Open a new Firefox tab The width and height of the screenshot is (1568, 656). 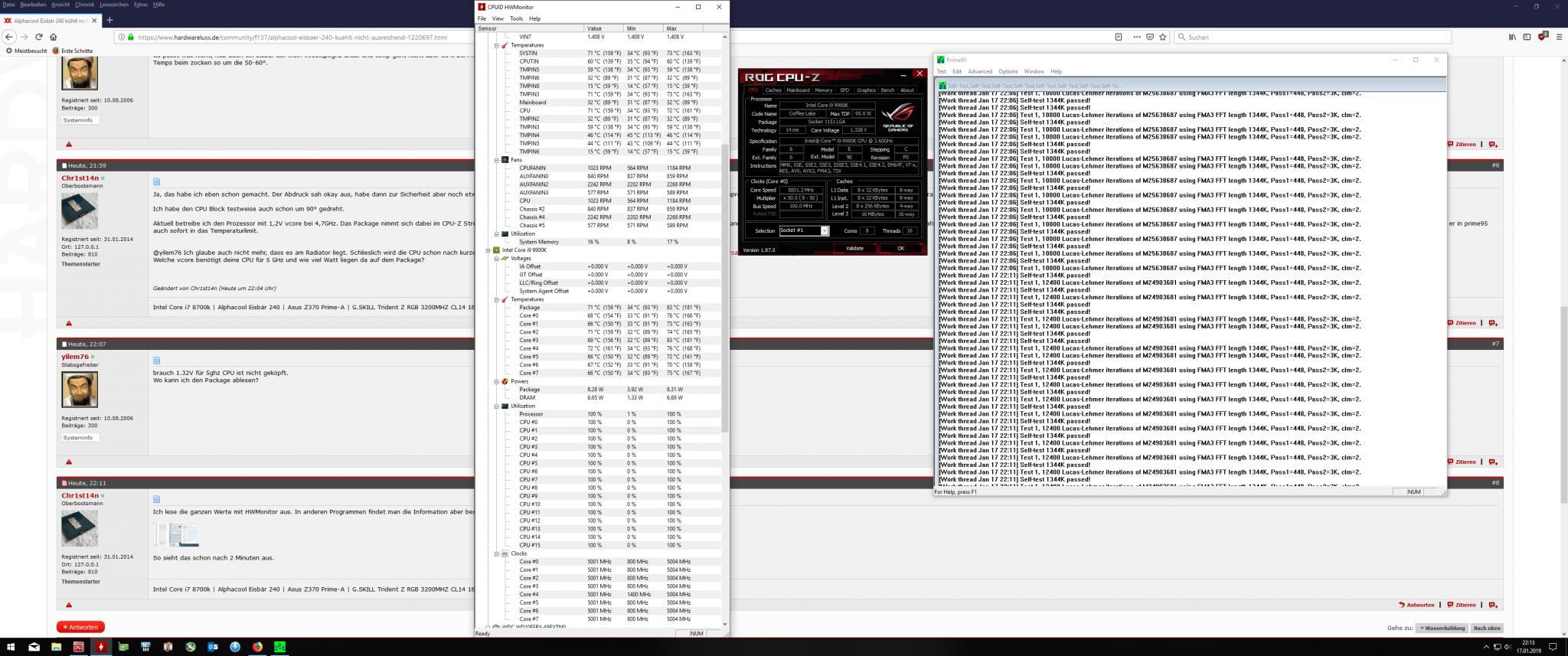pyautogui.click(x=109, y=20)
